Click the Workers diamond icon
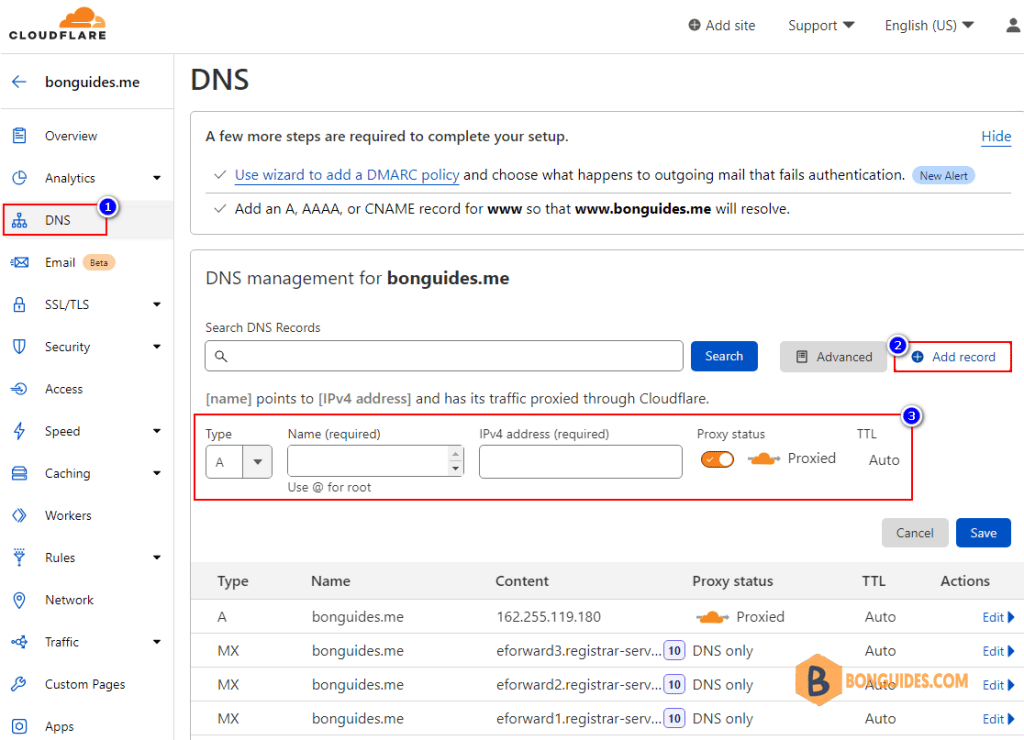The width and height of the screenshot is (1024, 740). pyautogui.click(x=20, y=515)
